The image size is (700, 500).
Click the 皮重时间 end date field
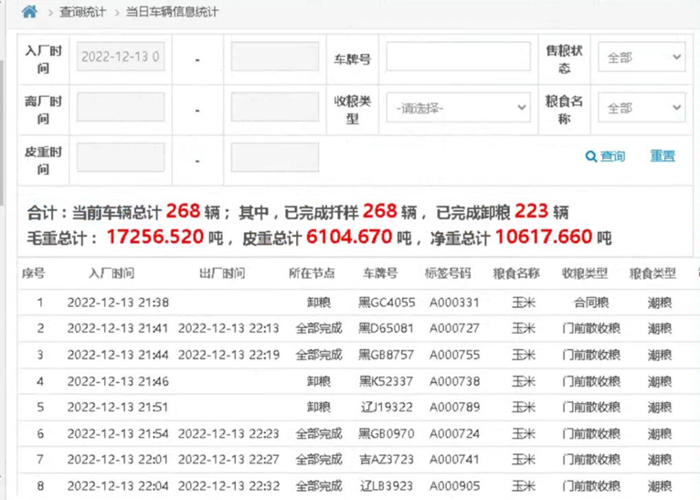tap(275, 157)
